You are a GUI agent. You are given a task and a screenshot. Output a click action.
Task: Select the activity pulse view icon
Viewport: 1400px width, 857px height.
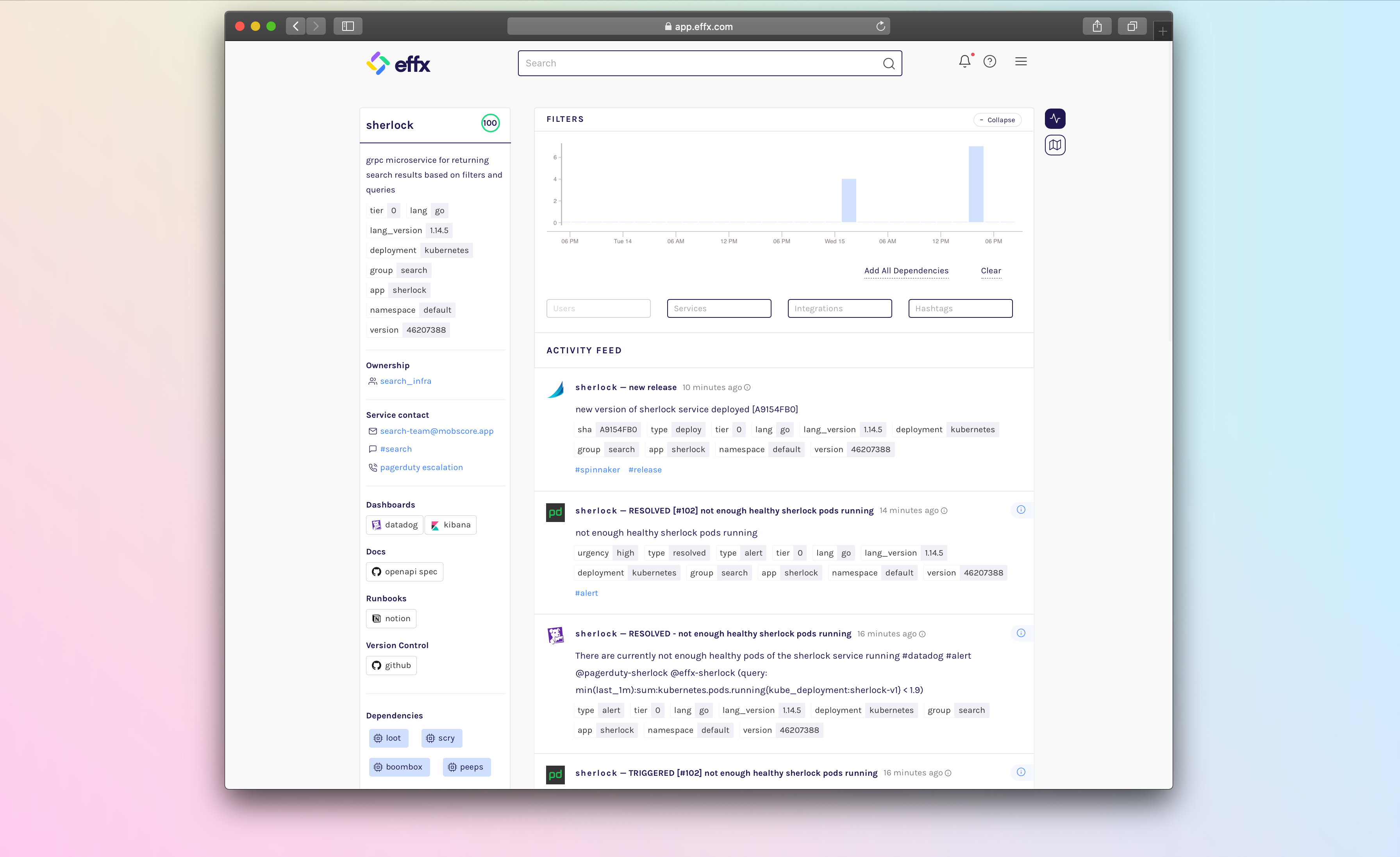(1055, 119)
